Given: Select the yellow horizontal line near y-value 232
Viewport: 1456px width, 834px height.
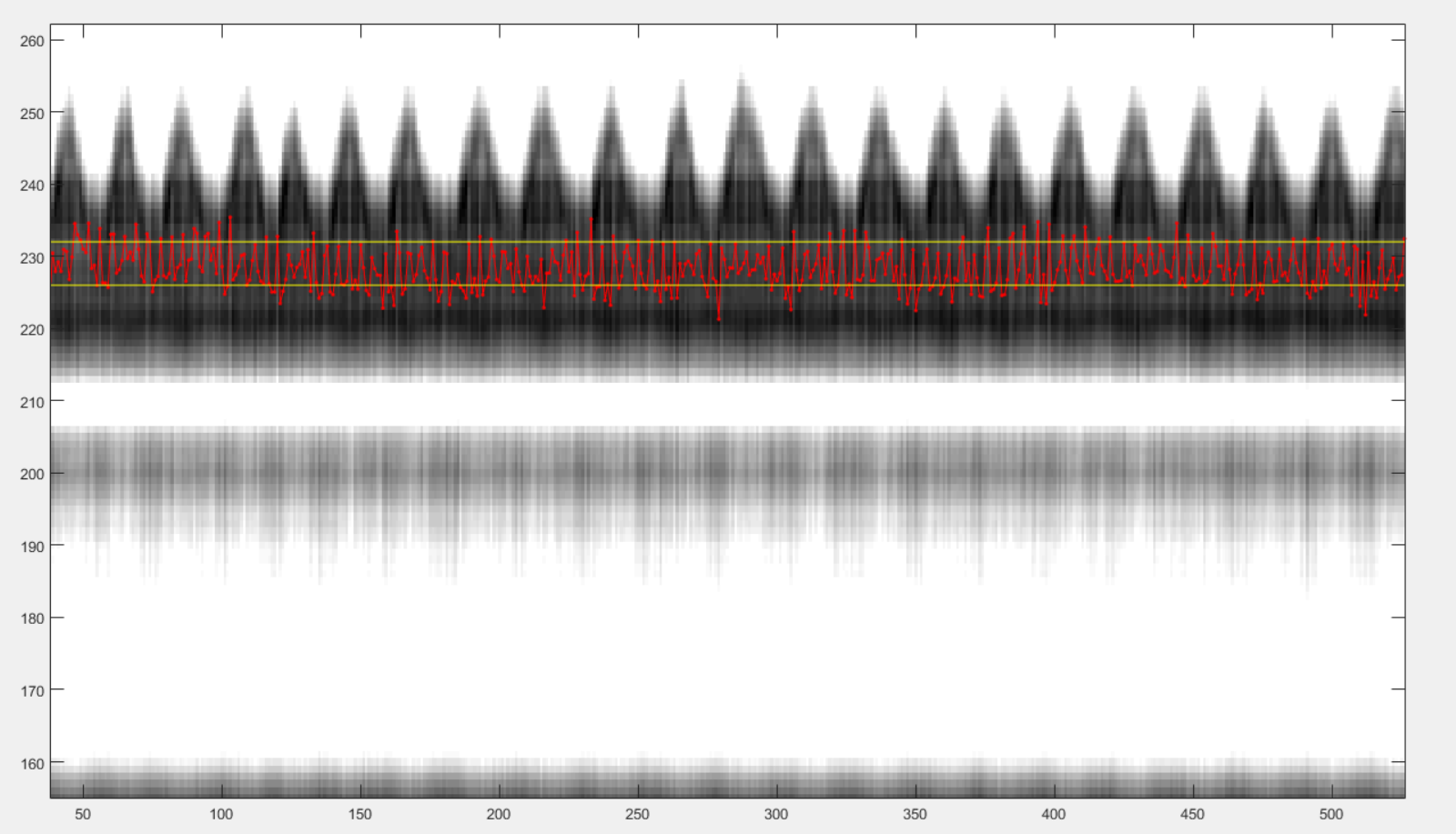Looking at the screenshot, I should pyautogui.click(x=728, y=242).
